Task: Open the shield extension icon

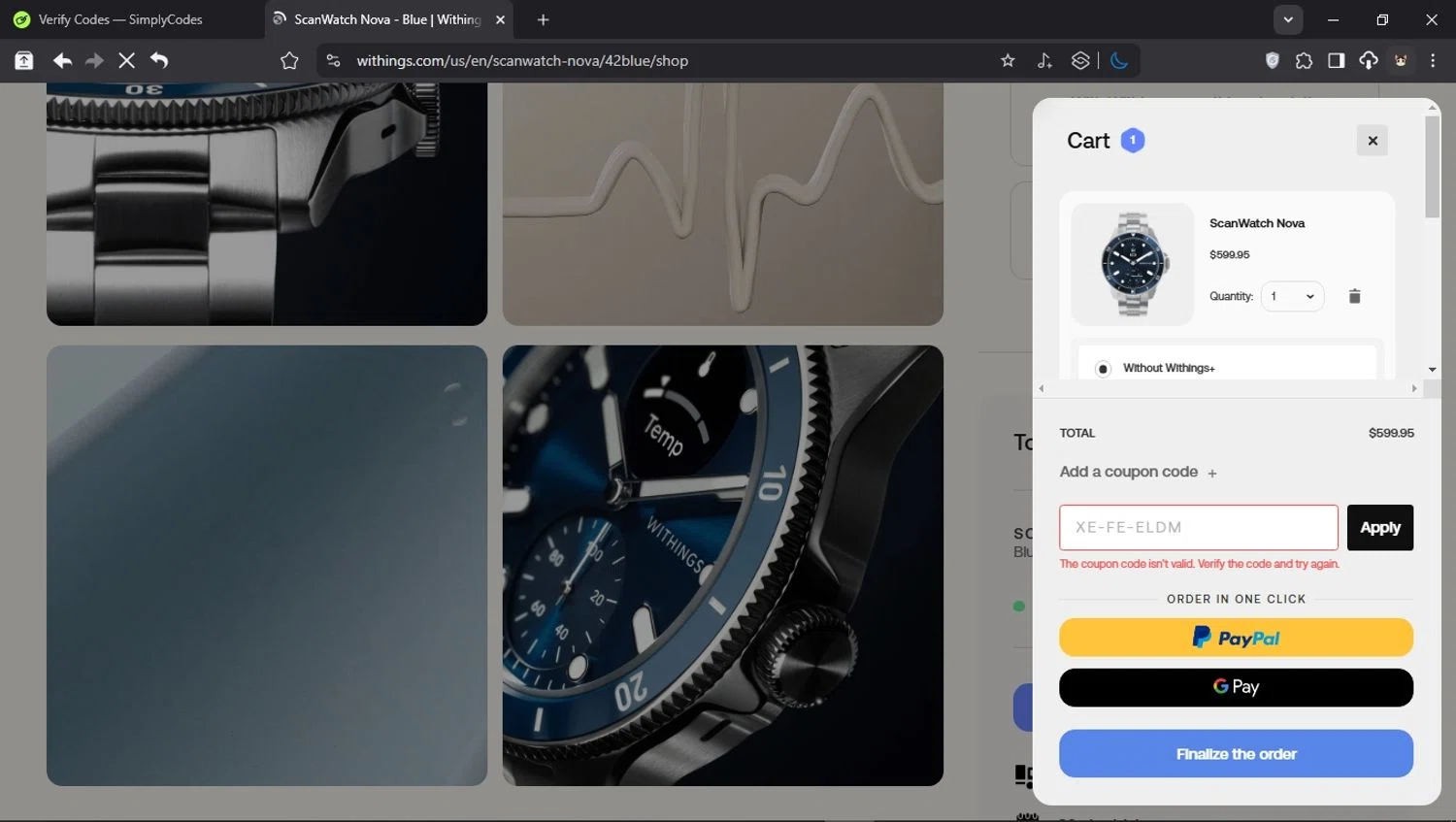Action: [1272, 60]
